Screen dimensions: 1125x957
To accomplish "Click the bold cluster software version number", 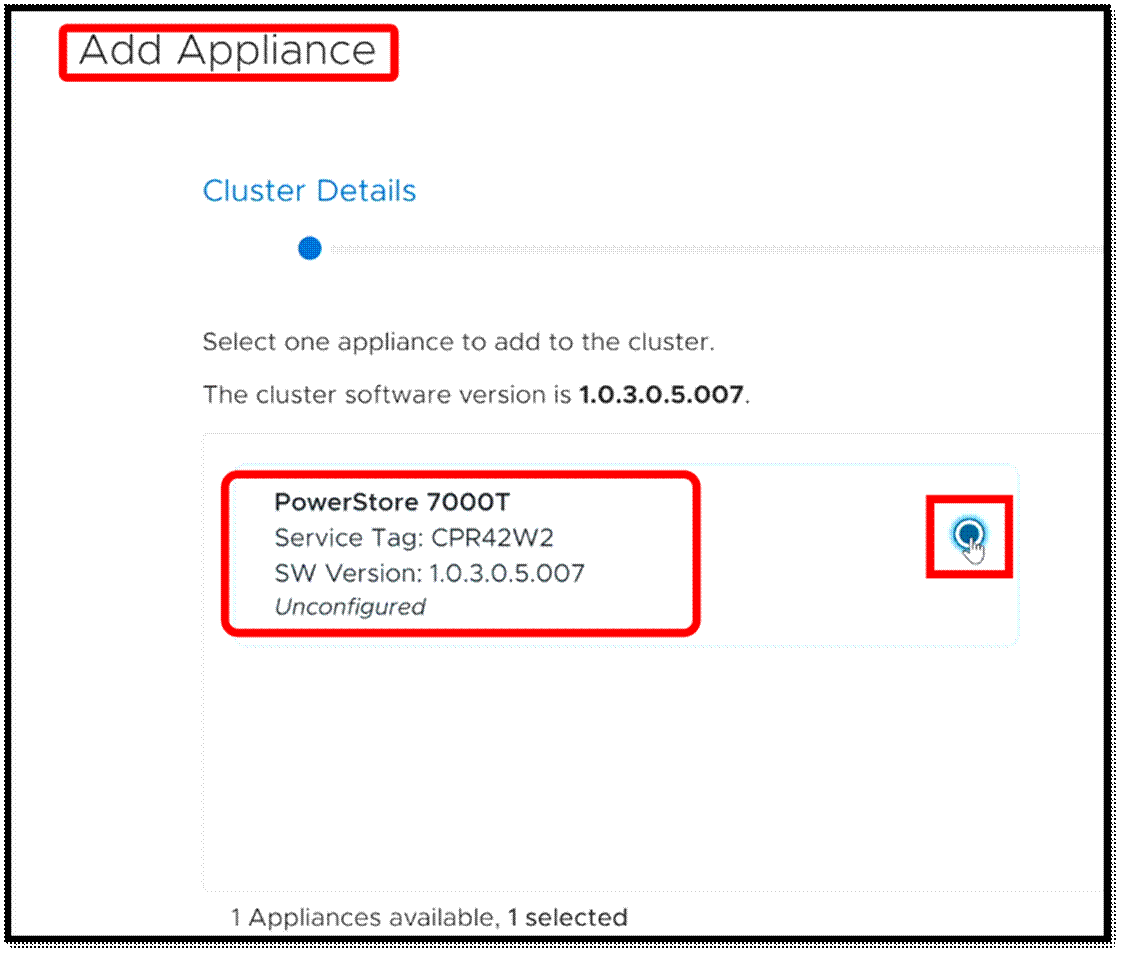I will point(661,394).
